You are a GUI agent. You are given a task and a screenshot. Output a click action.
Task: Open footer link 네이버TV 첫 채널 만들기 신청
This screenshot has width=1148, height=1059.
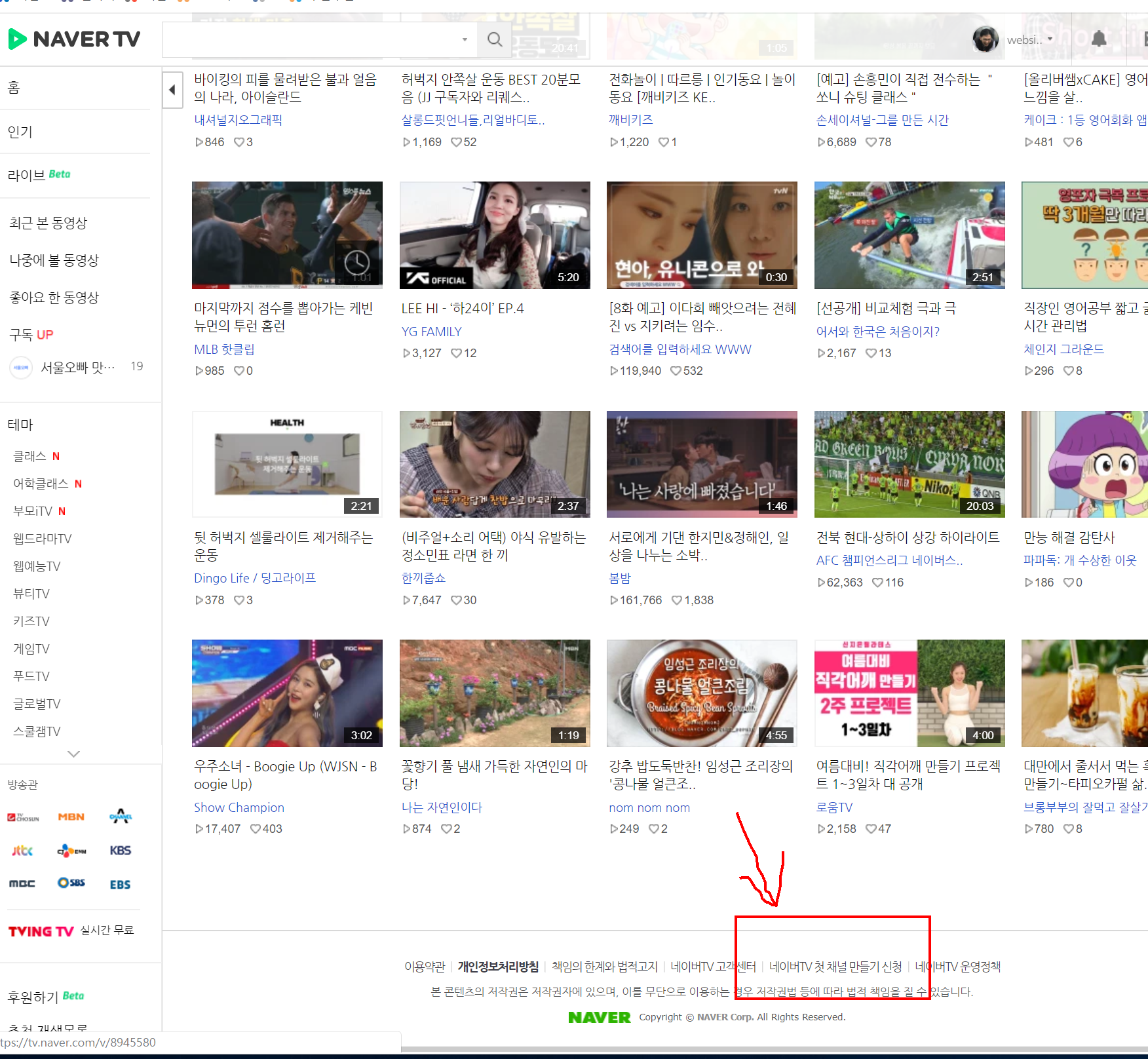835,967
